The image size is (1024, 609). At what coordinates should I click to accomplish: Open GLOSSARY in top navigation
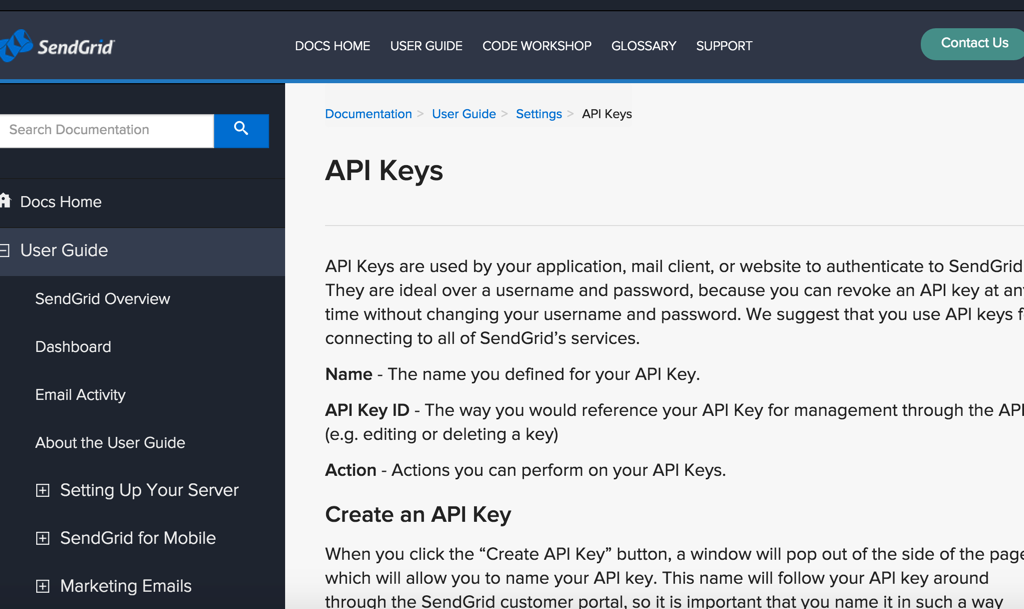[643, 46]
